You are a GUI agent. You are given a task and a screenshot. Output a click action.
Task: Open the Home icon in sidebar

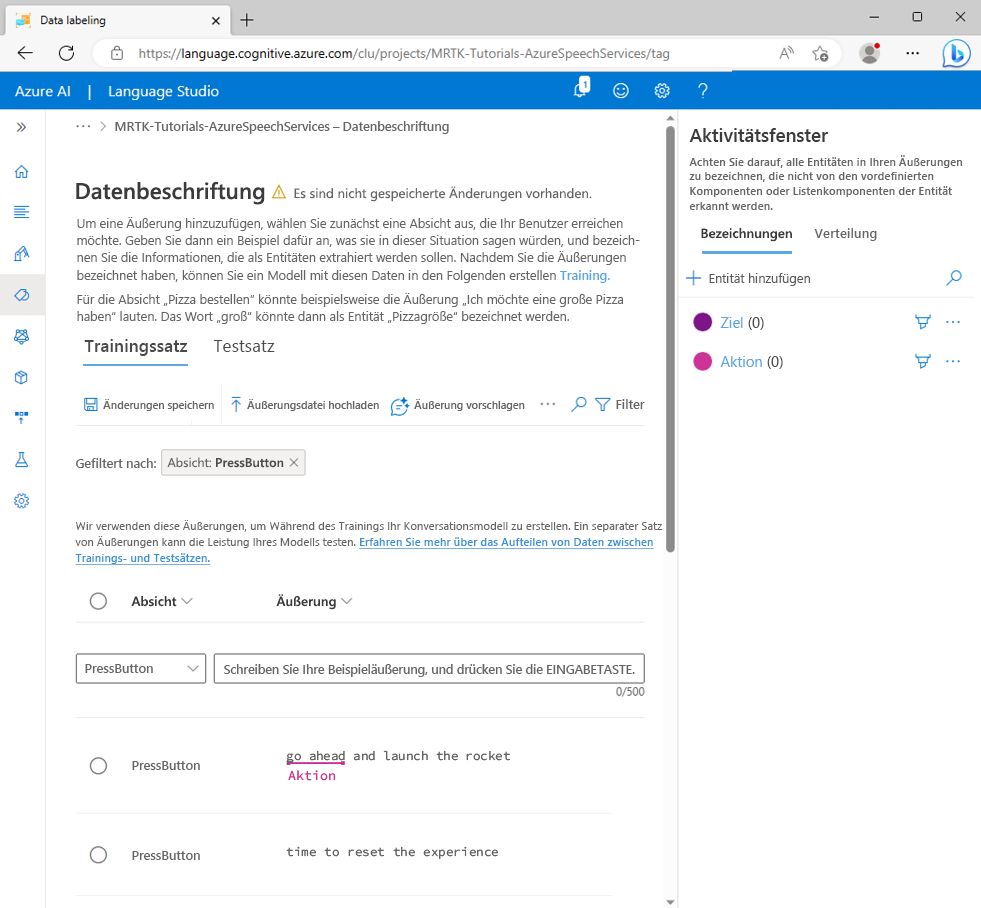[21, 171]
